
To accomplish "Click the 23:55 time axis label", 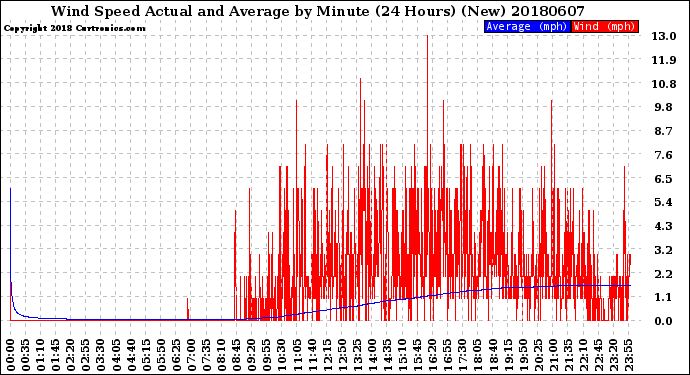I will coord(629,355).
